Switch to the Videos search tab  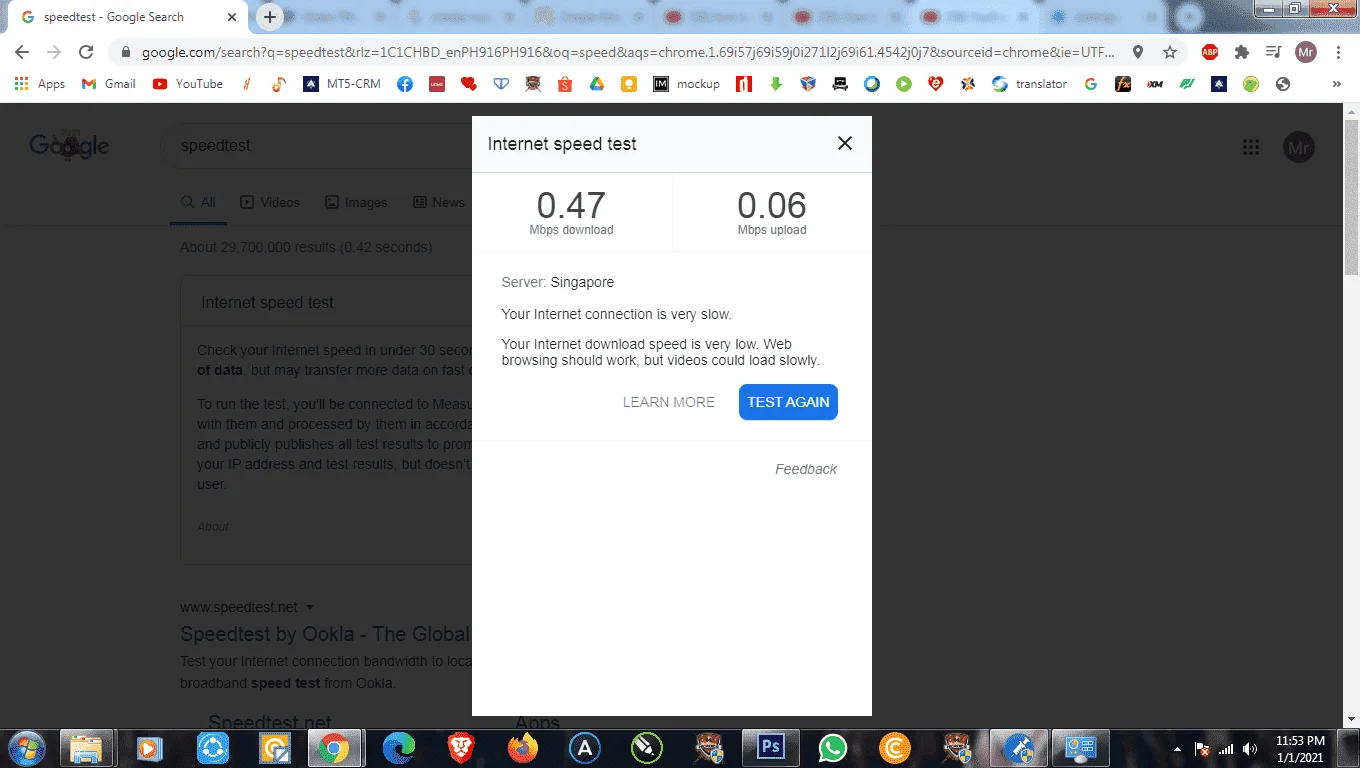tap(270, 202)
